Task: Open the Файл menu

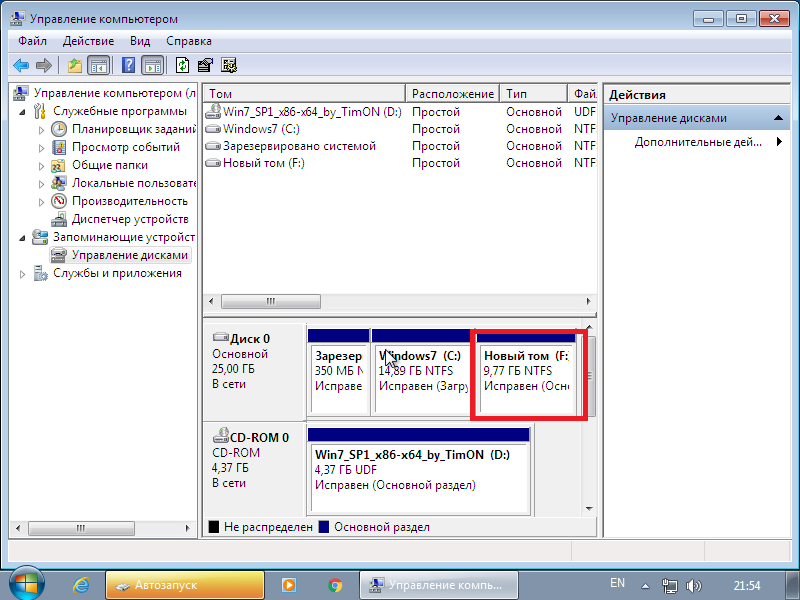Action: click(x=32, y=41)
